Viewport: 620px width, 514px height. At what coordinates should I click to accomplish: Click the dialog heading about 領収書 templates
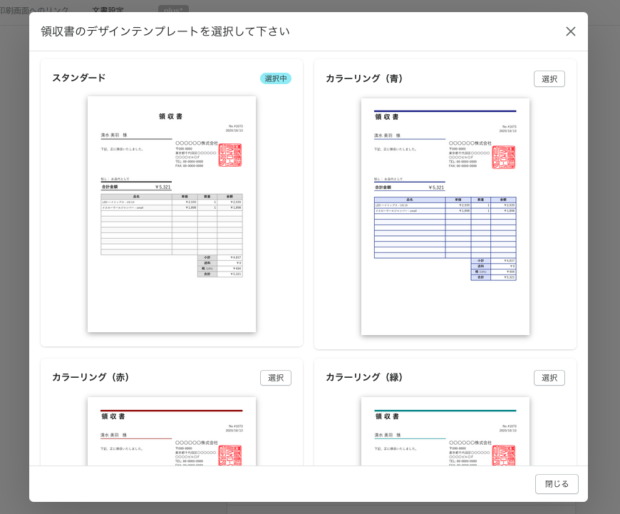(x=165, y=31)
